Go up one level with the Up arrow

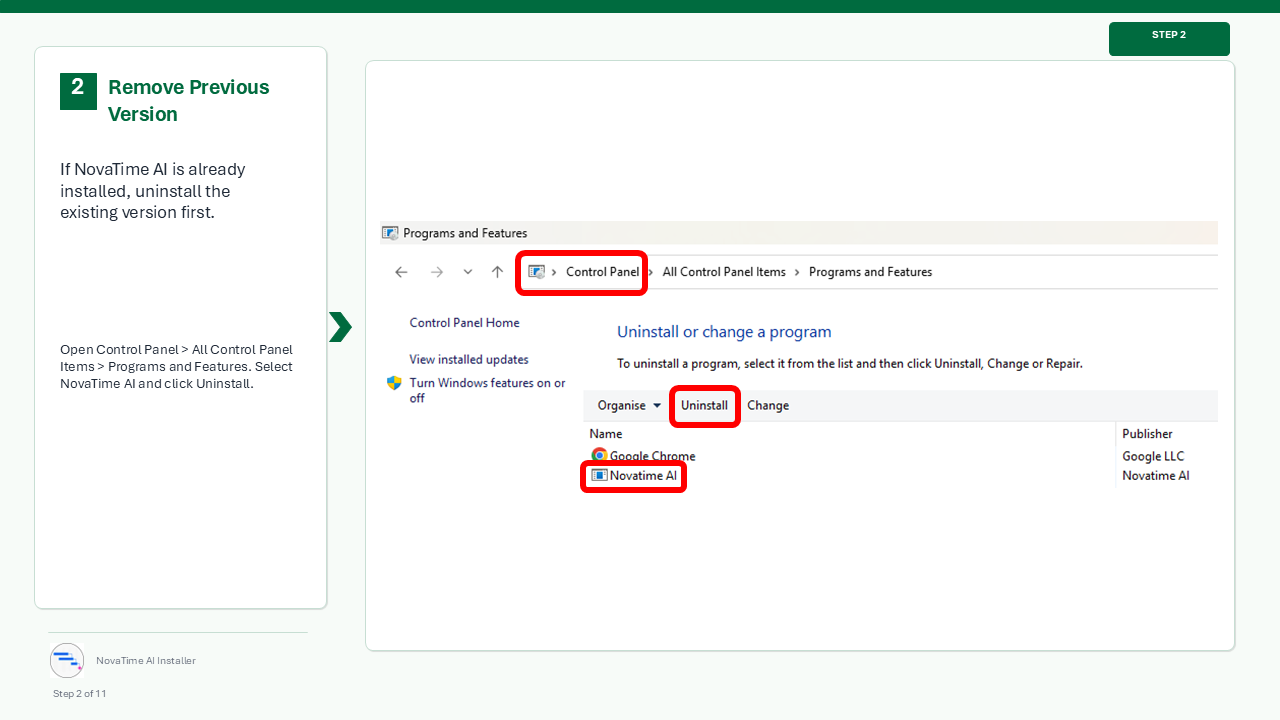(497, 272)
